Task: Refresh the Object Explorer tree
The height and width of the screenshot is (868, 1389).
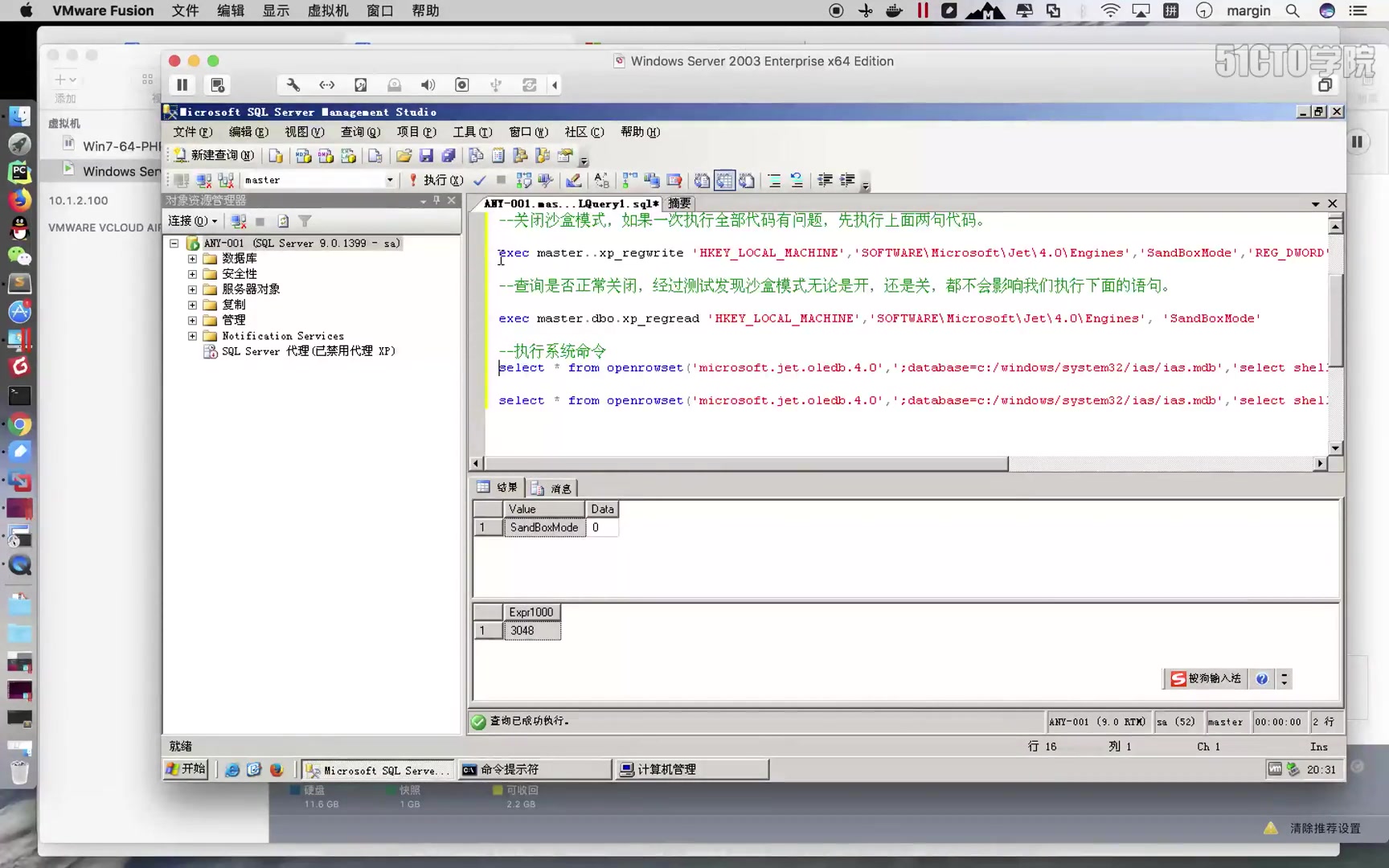Action: tap(283, 221)
